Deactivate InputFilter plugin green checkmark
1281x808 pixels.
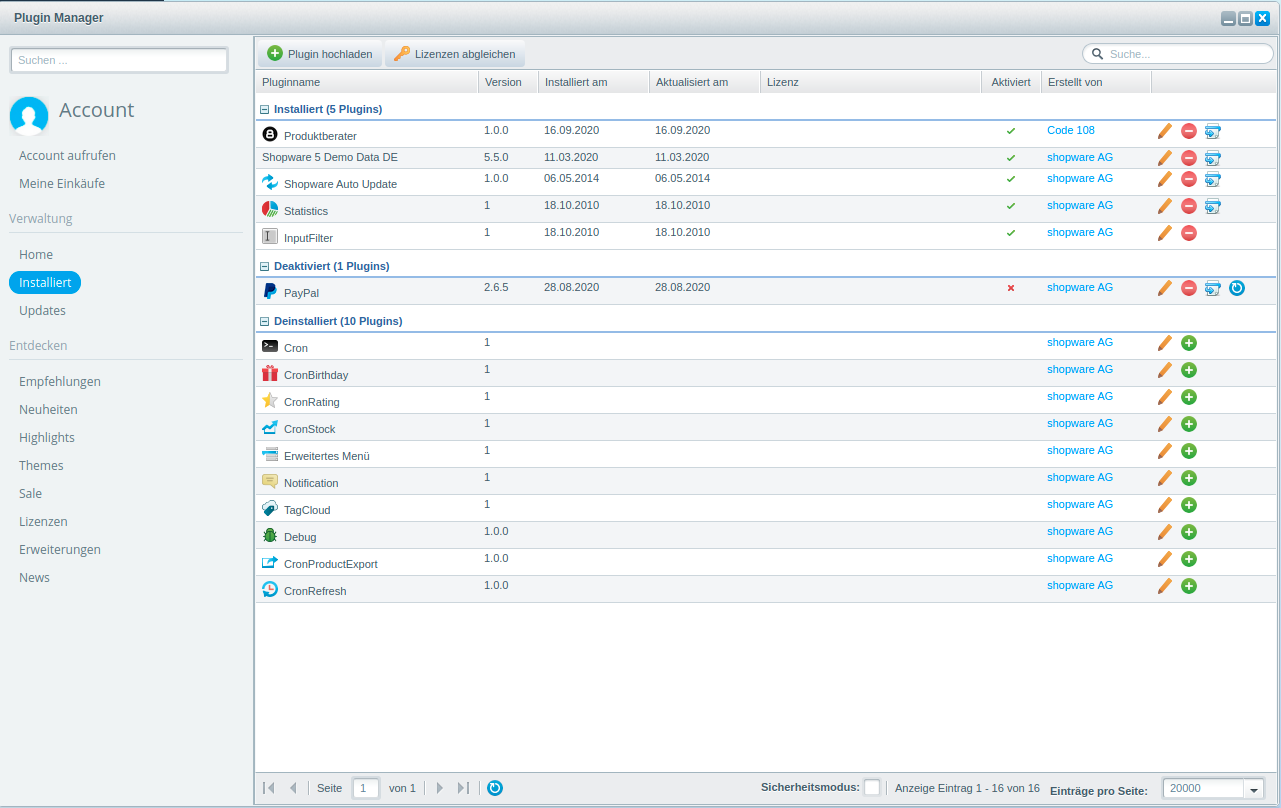point(1011,233)
